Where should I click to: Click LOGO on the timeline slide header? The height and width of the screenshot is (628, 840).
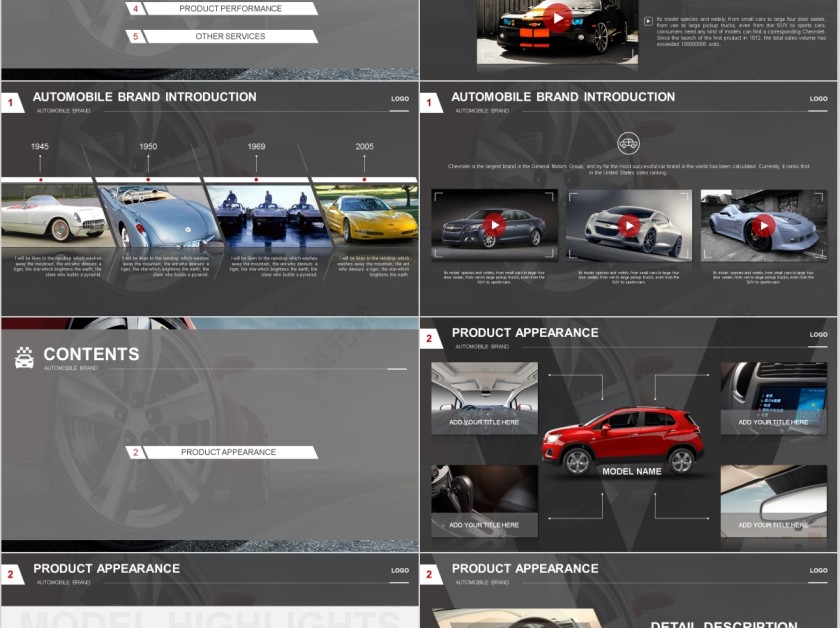400,99
